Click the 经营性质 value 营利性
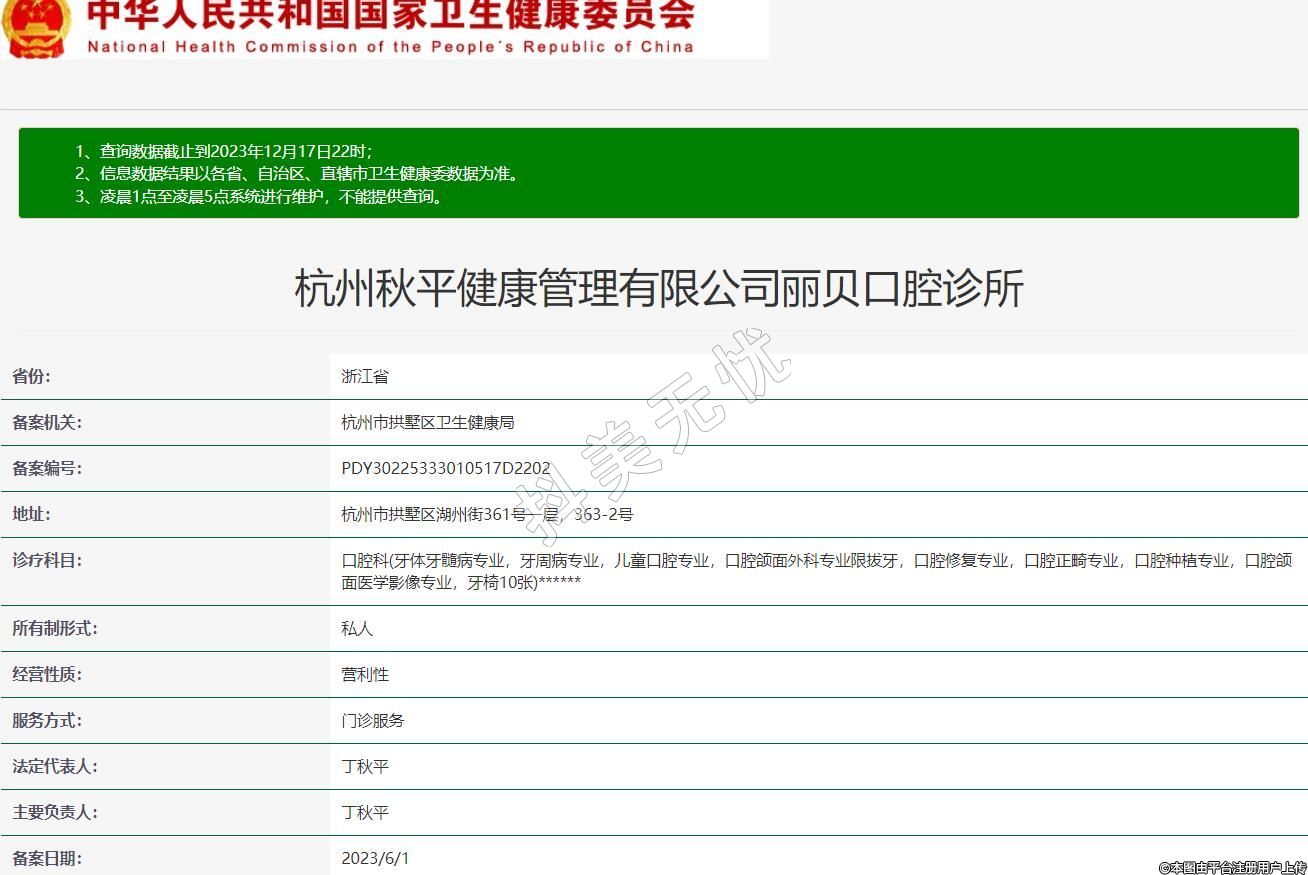 [365, 675]
